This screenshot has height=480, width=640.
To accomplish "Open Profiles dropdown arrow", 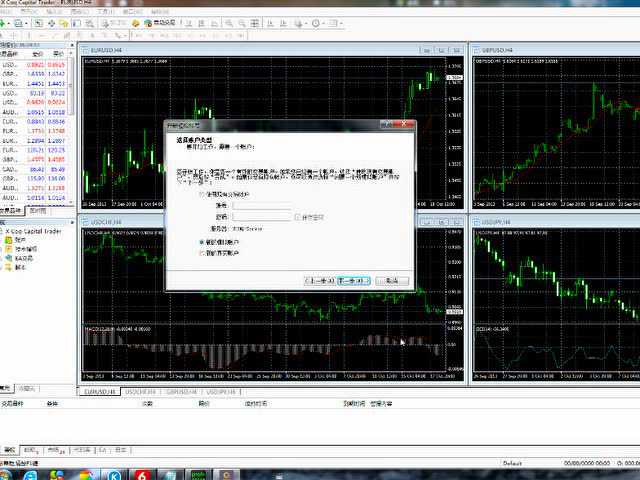I will pyautogui.click(x=26, y=24).
